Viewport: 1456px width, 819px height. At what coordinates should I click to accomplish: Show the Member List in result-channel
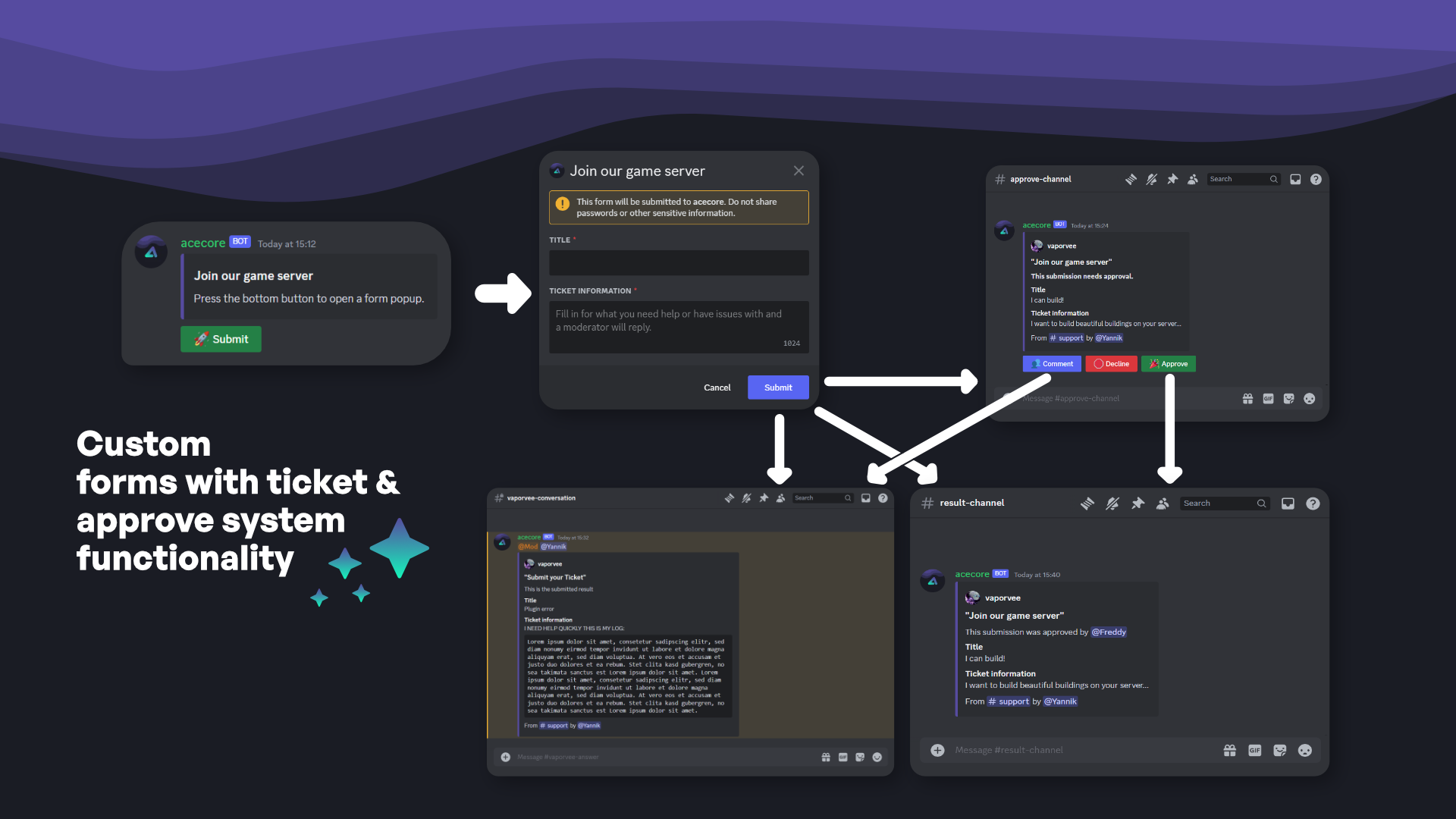(x=1163, y=503)
